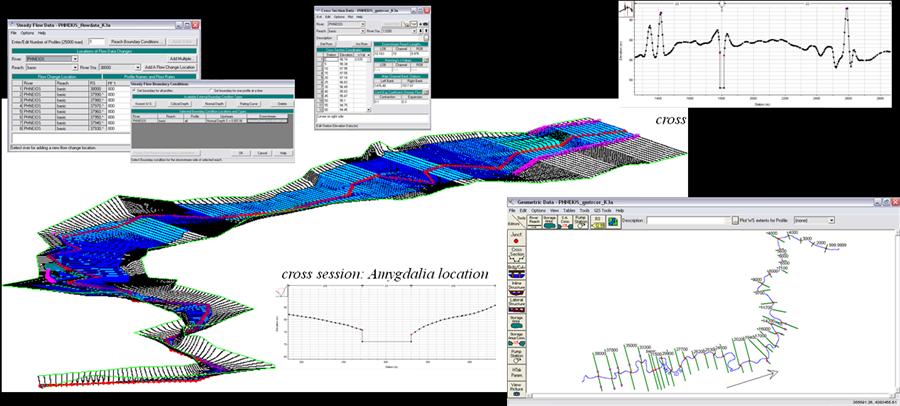Select the Pump Station tool in top toolbar

click(581, 222)
